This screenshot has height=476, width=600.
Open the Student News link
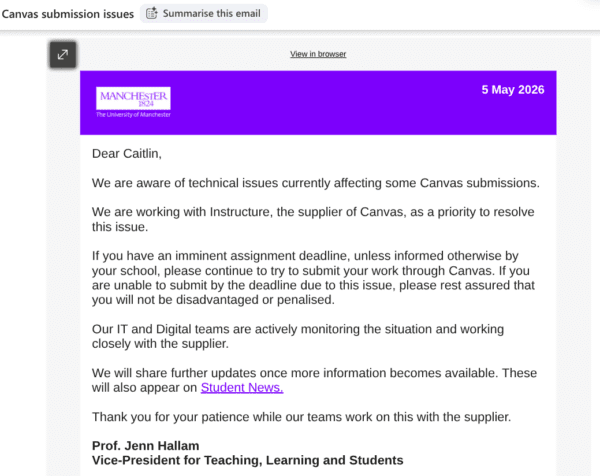[242, 388]
